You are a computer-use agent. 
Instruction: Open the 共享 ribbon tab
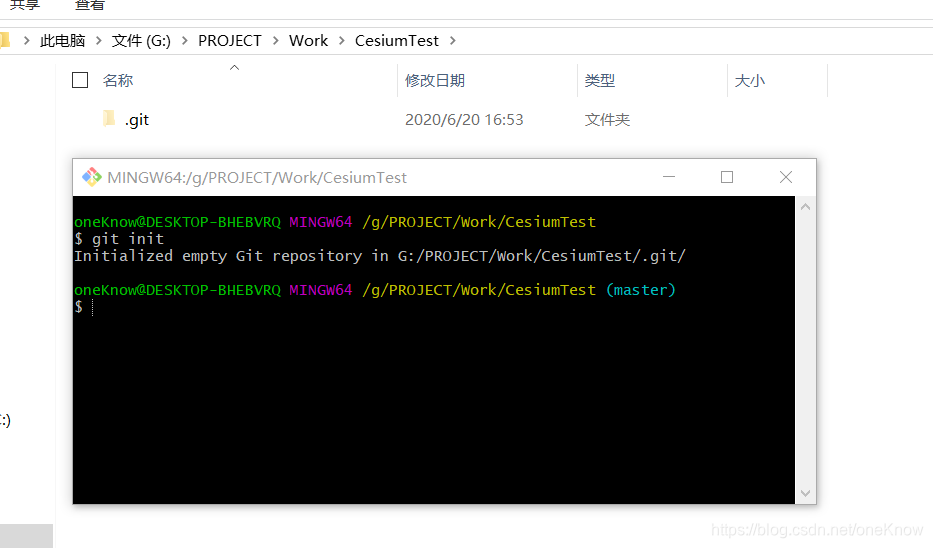coord(24,5)
